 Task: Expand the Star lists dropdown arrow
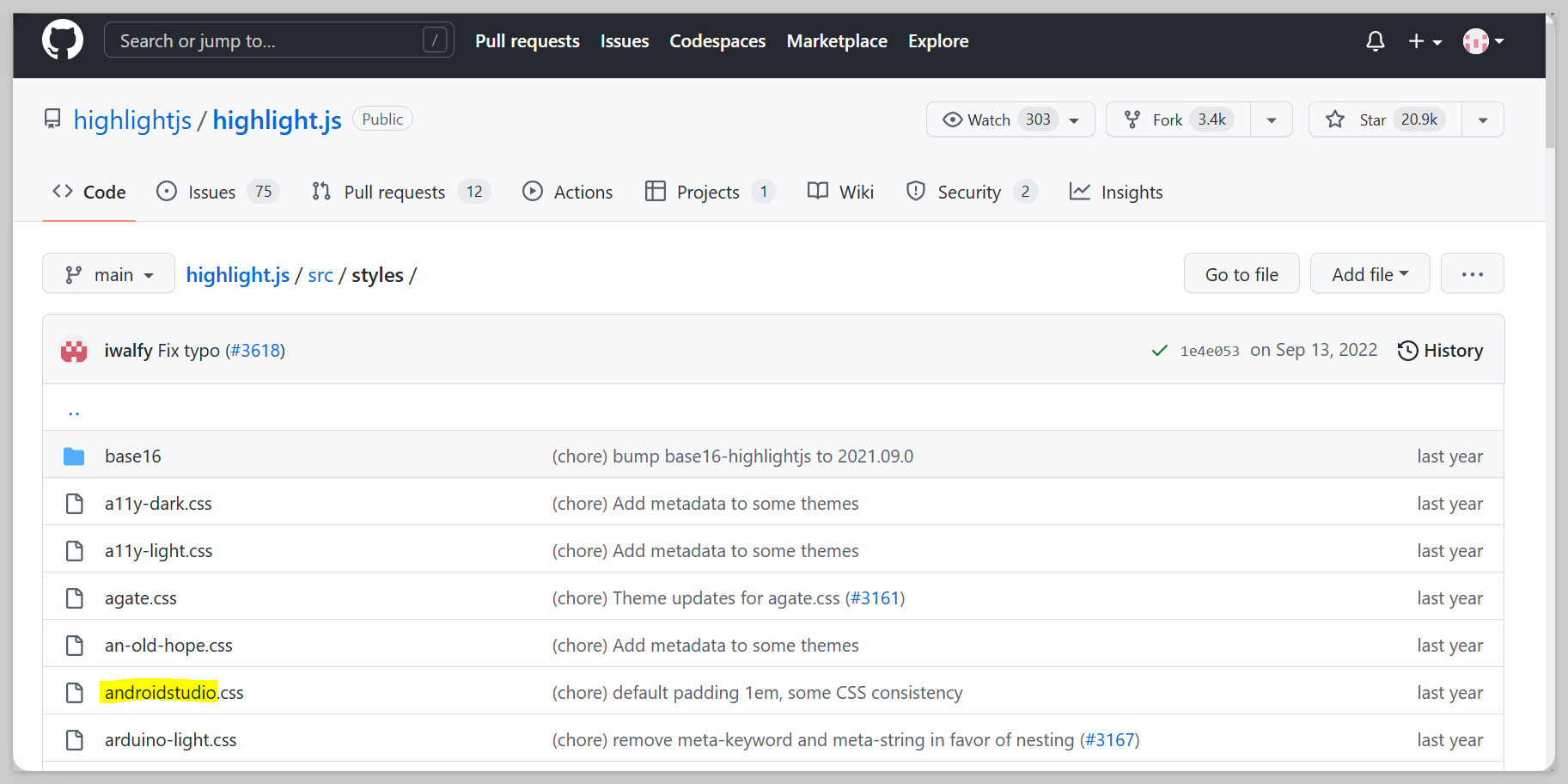click(x=1483, y=119)
